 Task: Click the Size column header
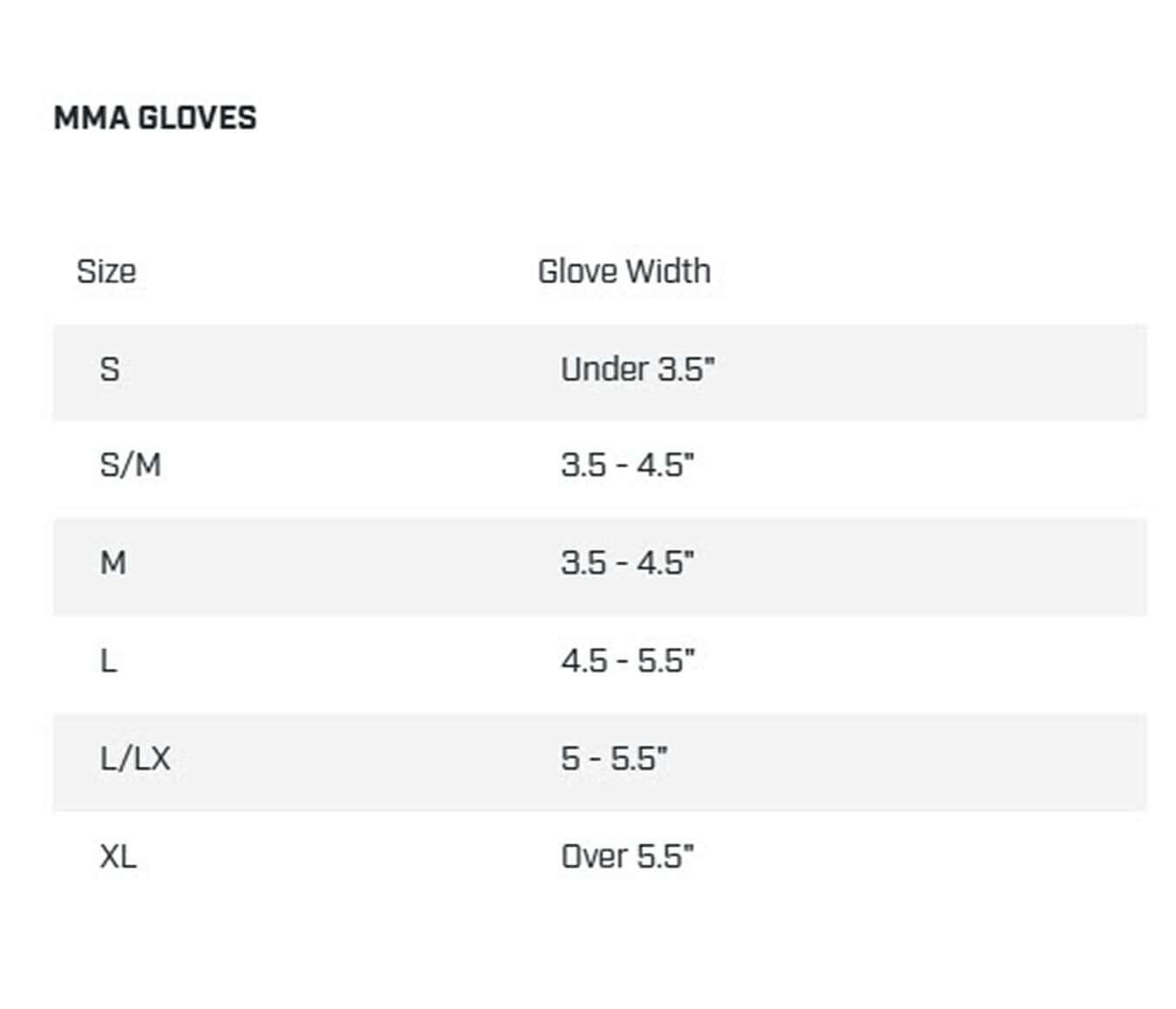coord(106,271)
